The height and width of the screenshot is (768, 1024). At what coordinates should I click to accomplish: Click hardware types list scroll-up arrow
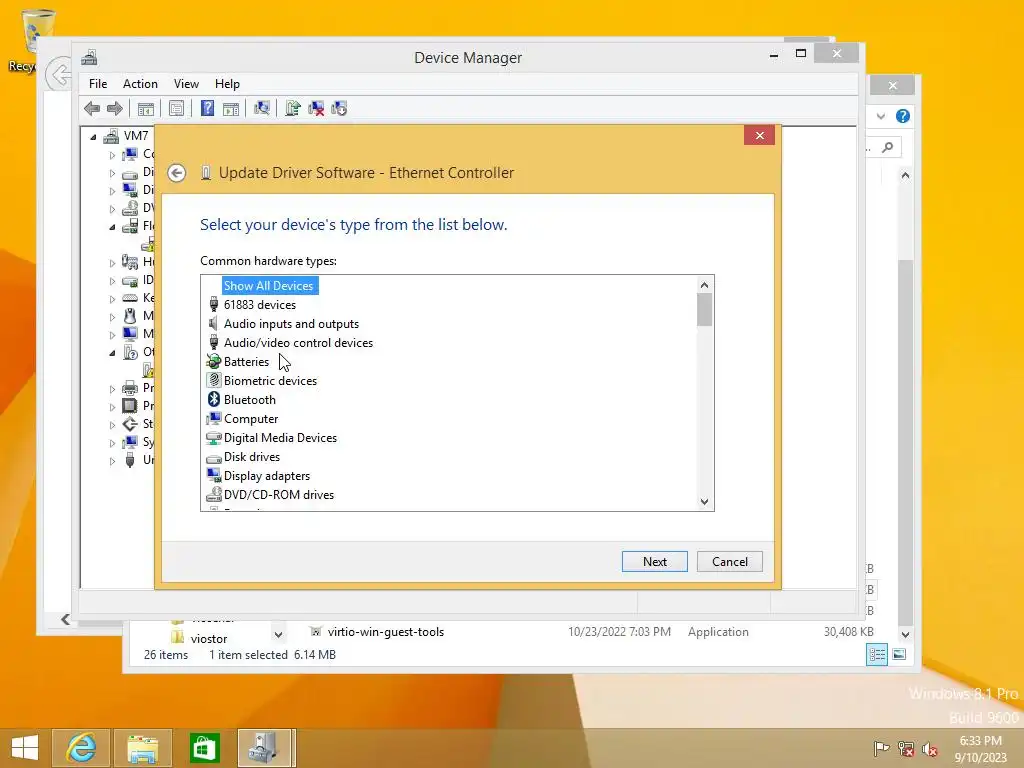[704, 285]
